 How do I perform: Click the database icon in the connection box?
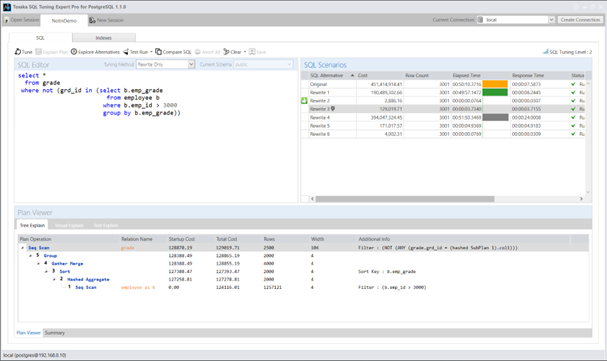click(480, 20)
